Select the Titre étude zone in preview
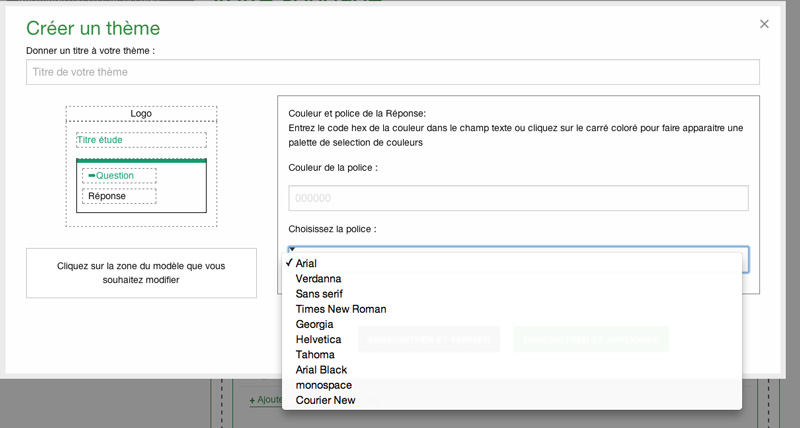 click(141, 140)
